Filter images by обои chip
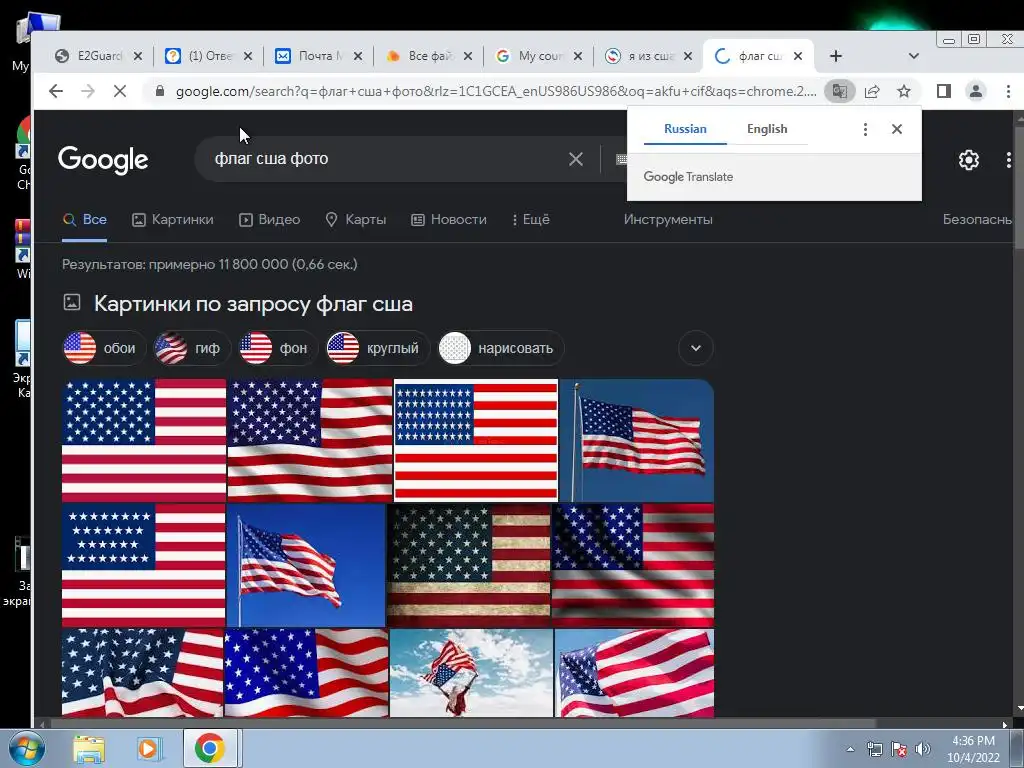This screenshot has height=768, width=1024. click(103, 348)
